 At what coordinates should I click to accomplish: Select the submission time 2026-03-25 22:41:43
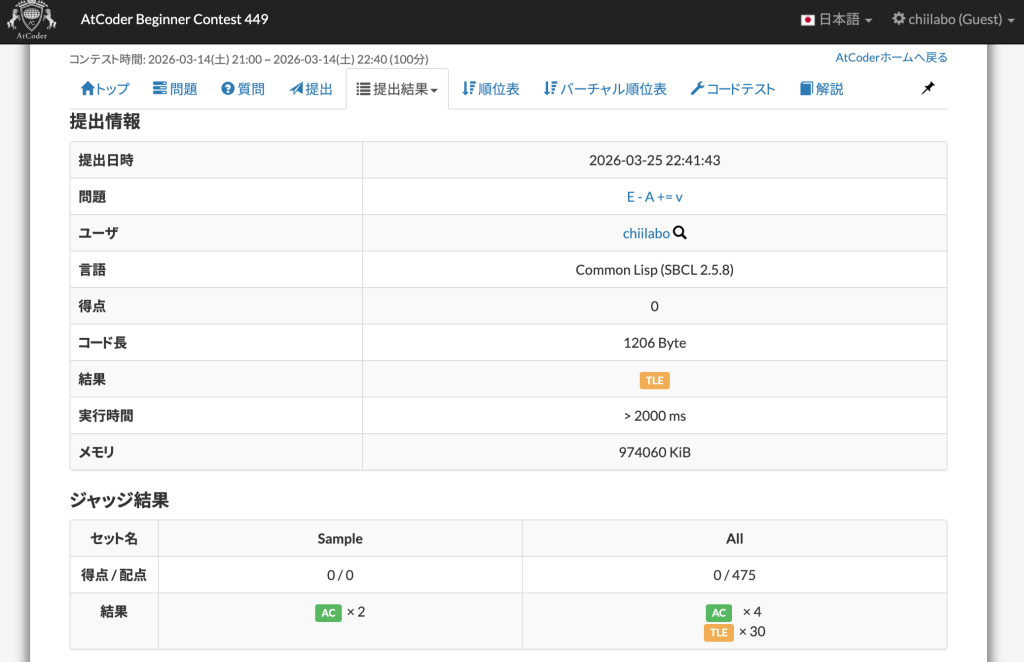pos(654,160)
